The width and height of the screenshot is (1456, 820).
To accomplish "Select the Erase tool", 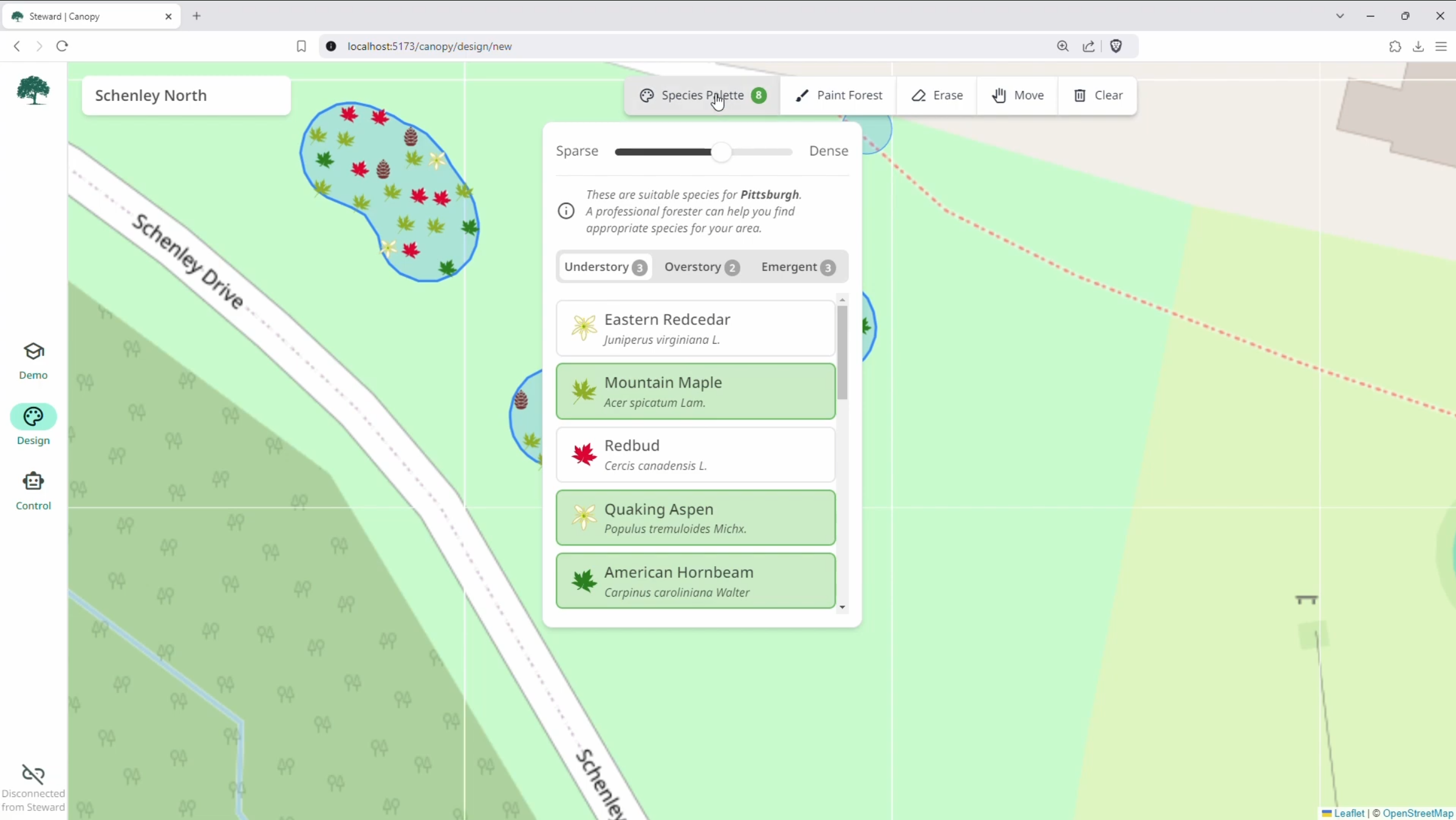I will pos(936,95).
